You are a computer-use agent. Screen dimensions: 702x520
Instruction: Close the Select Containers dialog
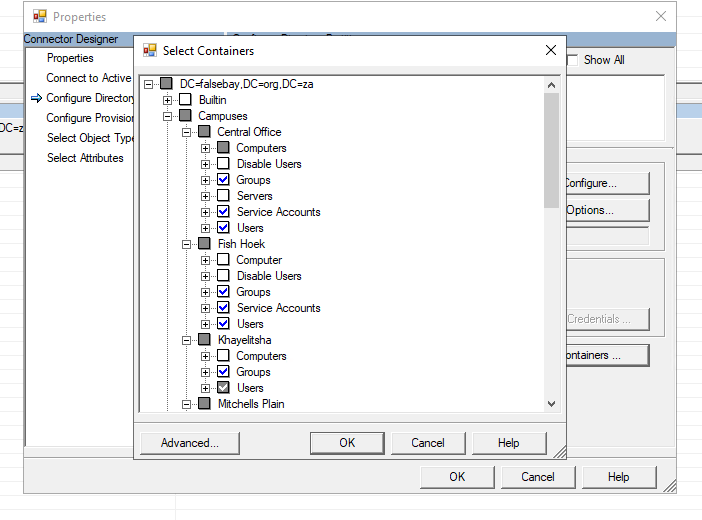[551, 50]
